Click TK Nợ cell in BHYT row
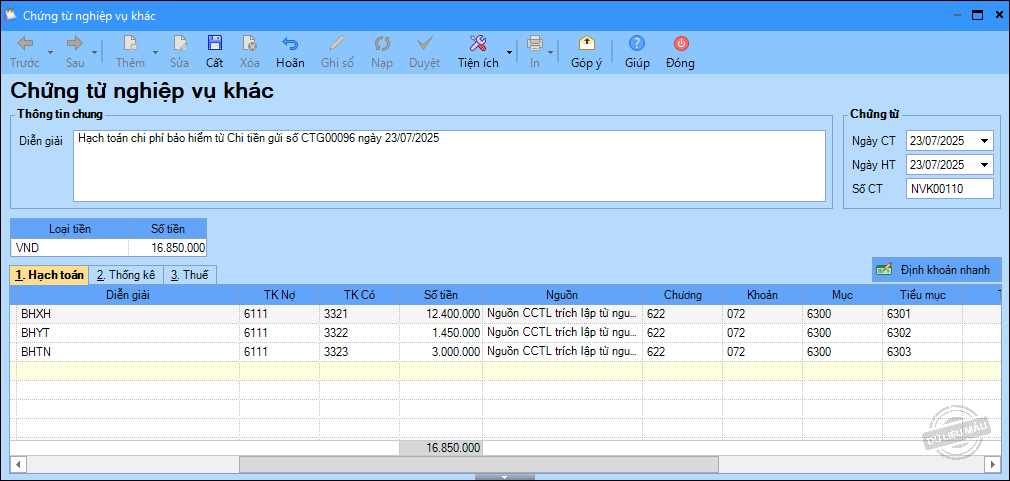This screenshot has width=1010, height=481. point(280,332)
